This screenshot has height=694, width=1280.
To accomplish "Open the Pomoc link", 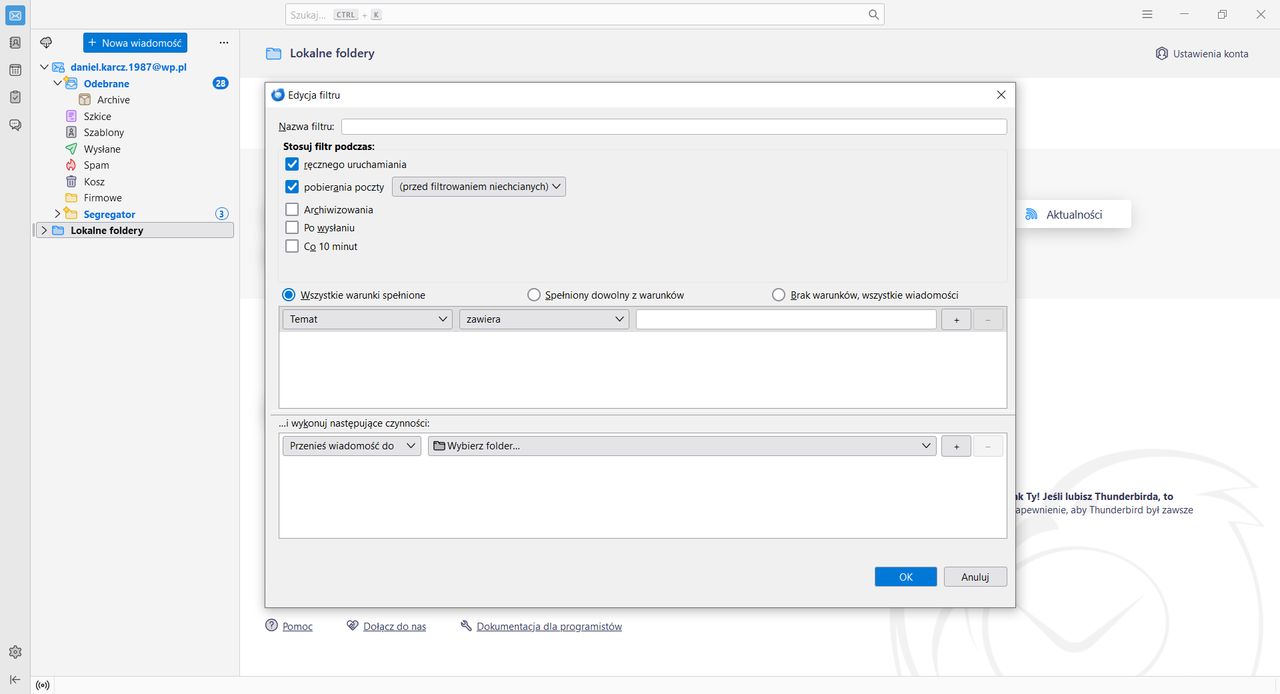I will [297, 627].
